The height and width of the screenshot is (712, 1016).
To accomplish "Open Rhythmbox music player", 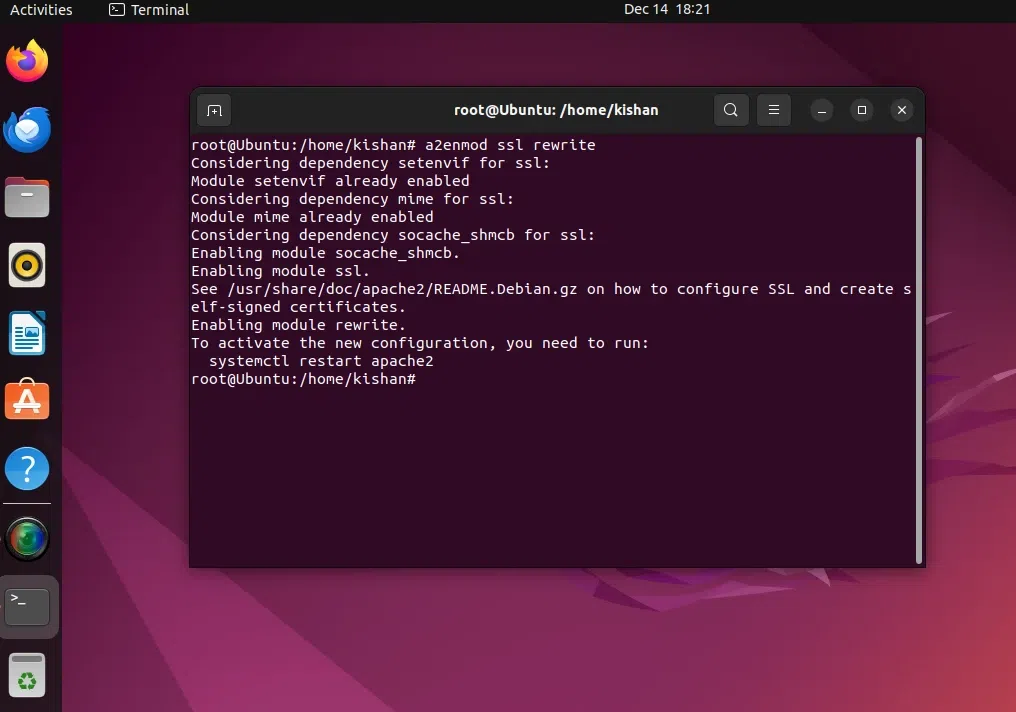I will click(27, 265).
